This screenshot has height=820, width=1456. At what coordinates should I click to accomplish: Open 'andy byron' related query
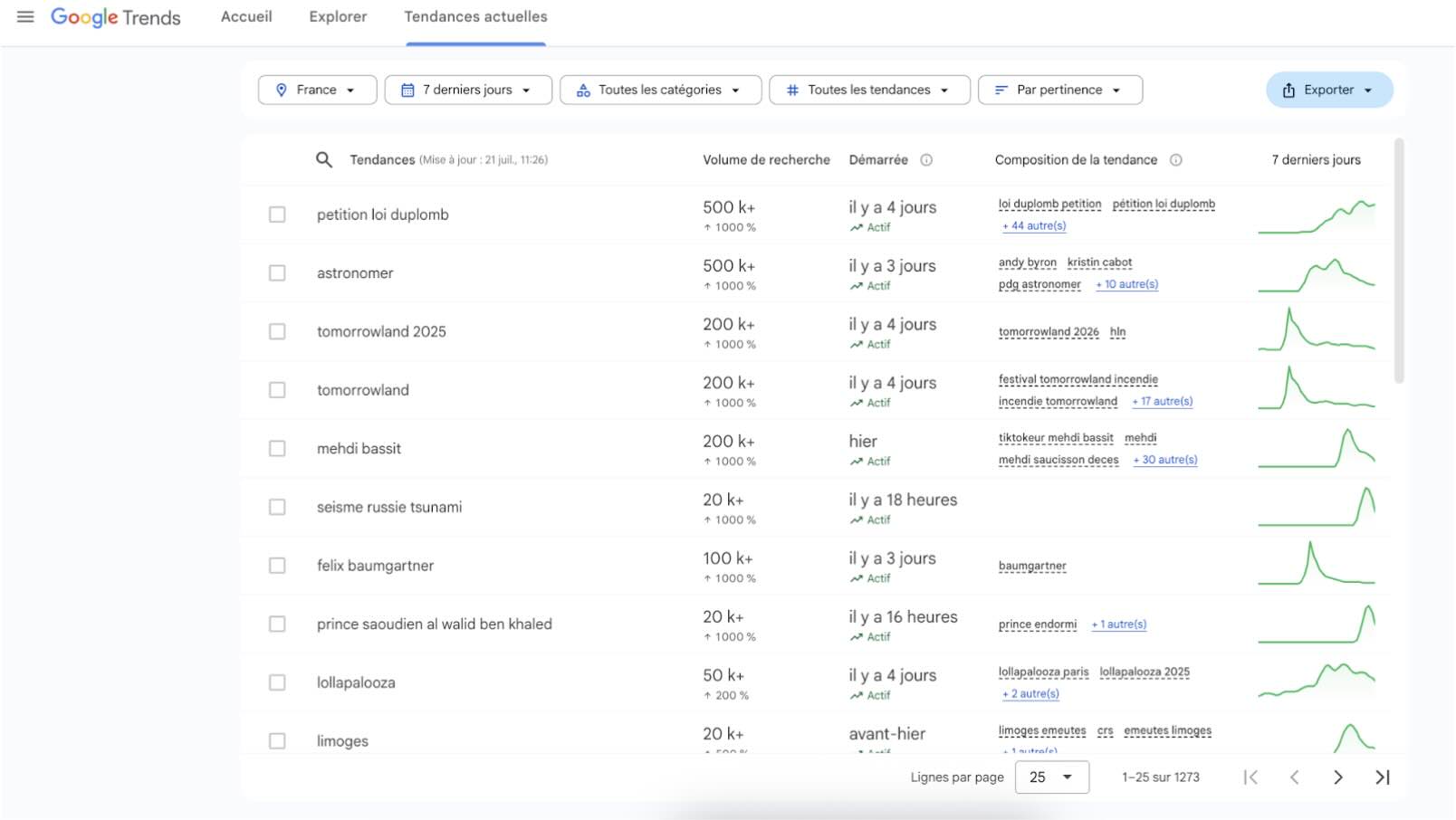coord(1028,262)
